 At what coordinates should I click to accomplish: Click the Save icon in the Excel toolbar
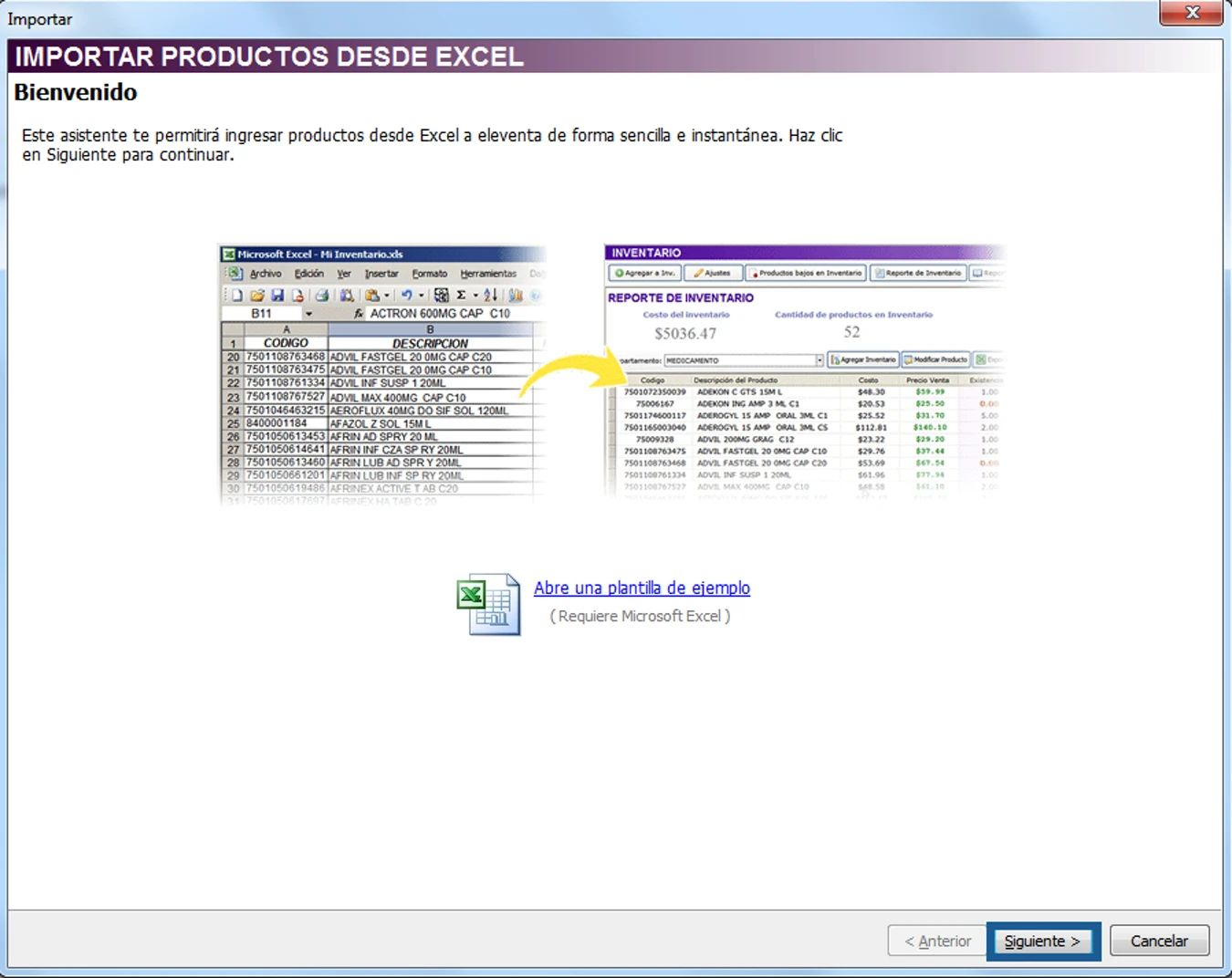[x=278, y=295]
